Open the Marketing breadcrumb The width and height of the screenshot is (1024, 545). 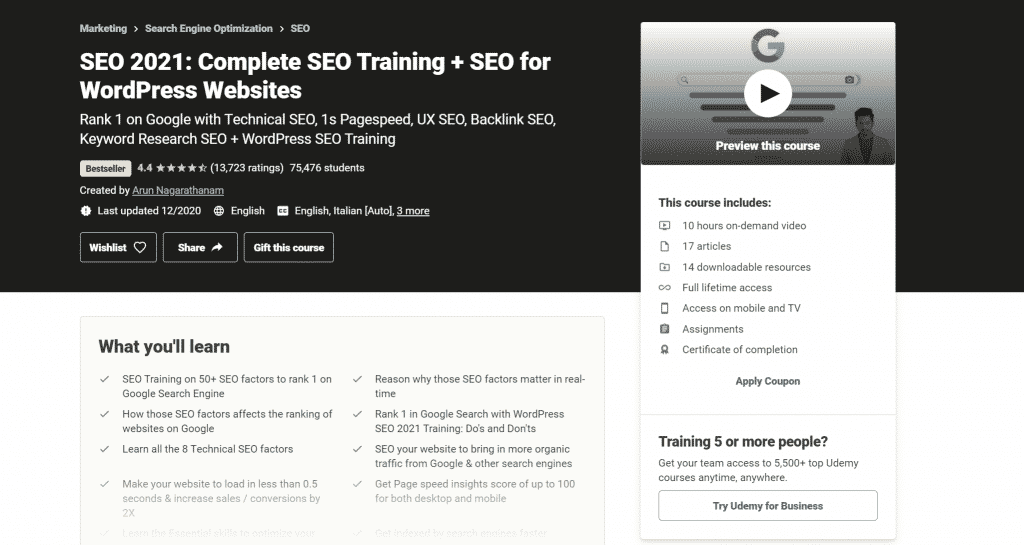[x=103, y=29]
